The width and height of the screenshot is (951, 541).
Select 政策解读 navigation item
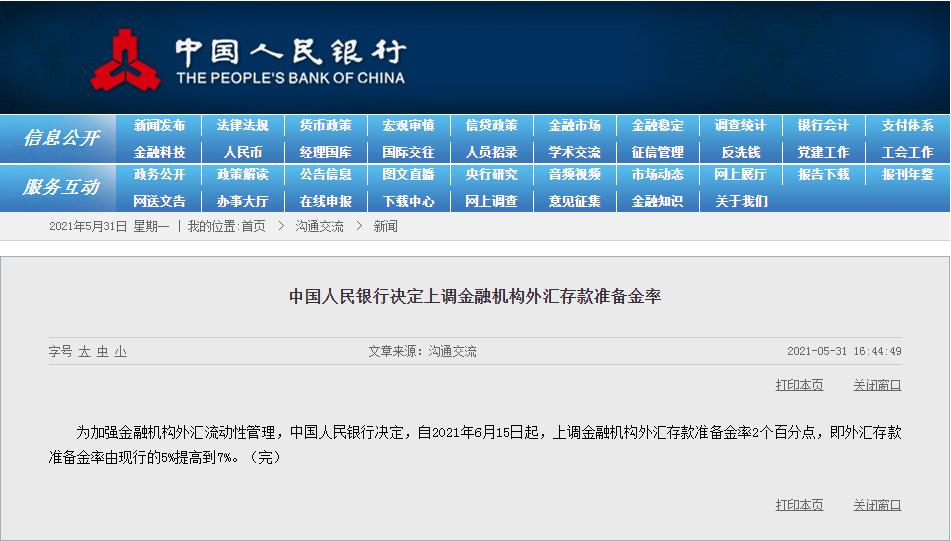pos(243,175)
